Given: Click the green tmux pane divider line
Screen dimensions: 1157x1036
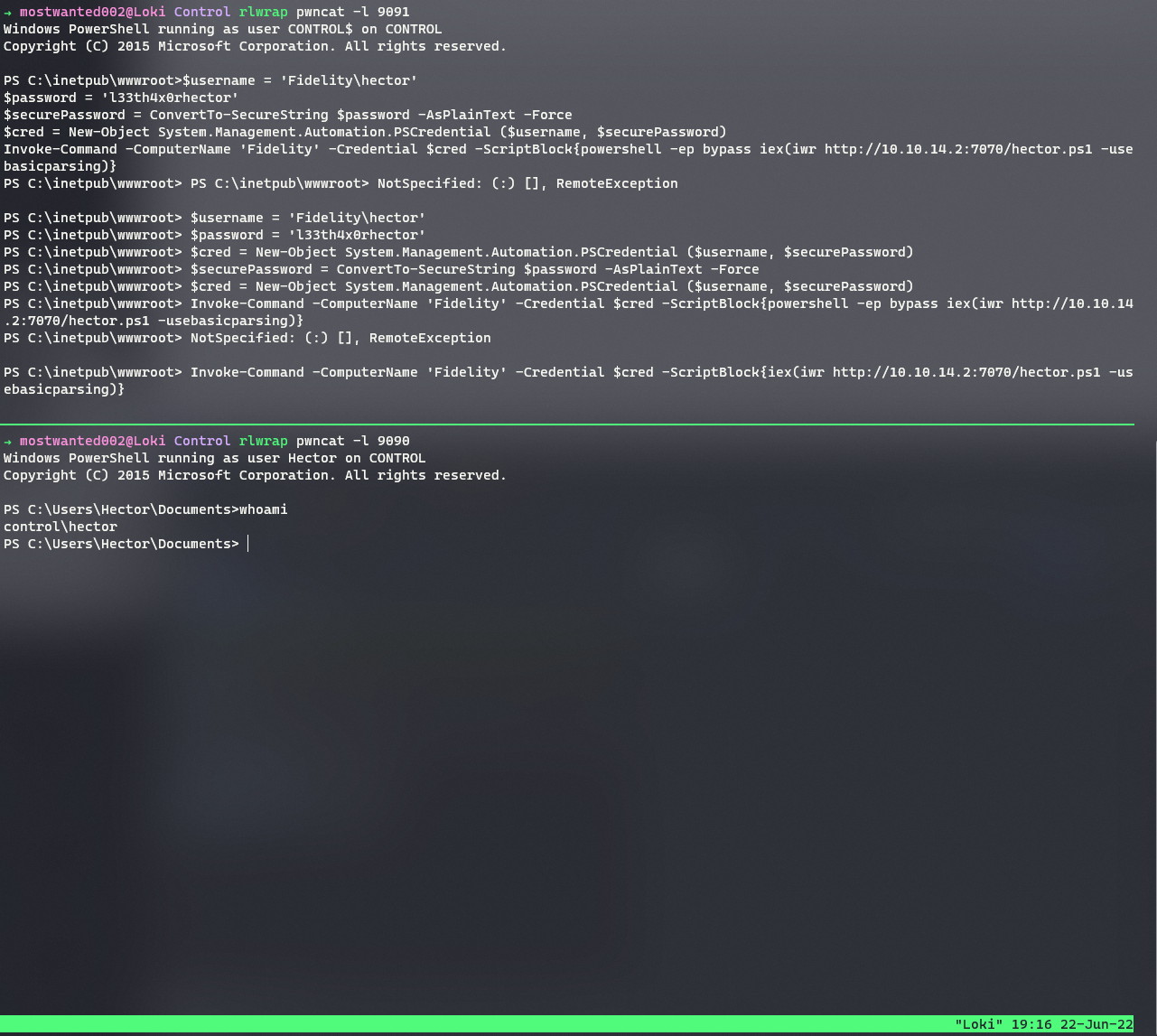Looking at the screenshot, I should 567,424.
